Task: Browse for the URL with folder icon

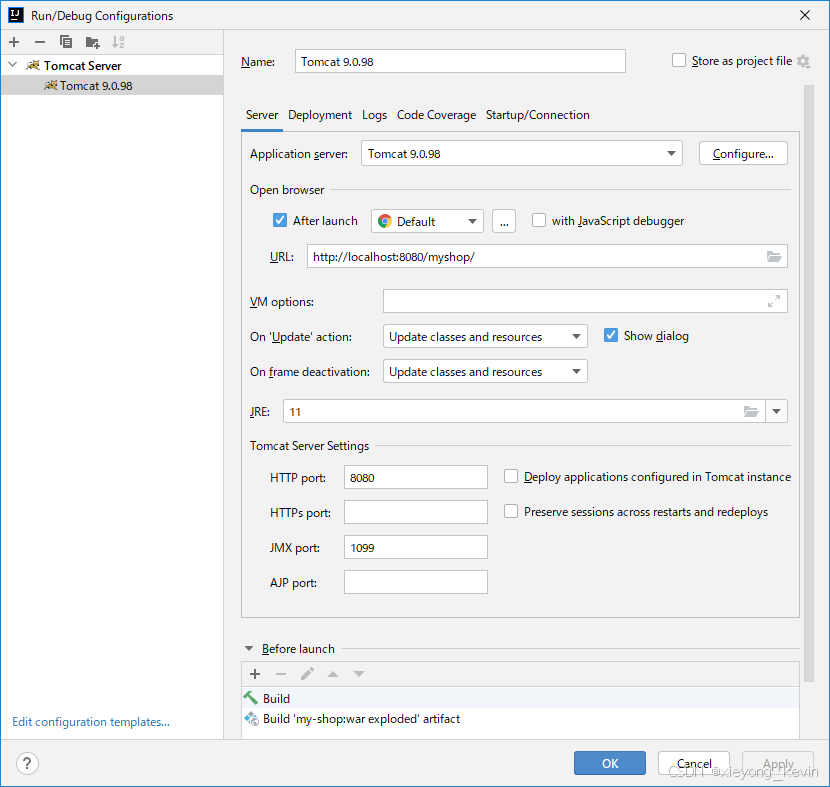Action: tap(774, 257)
